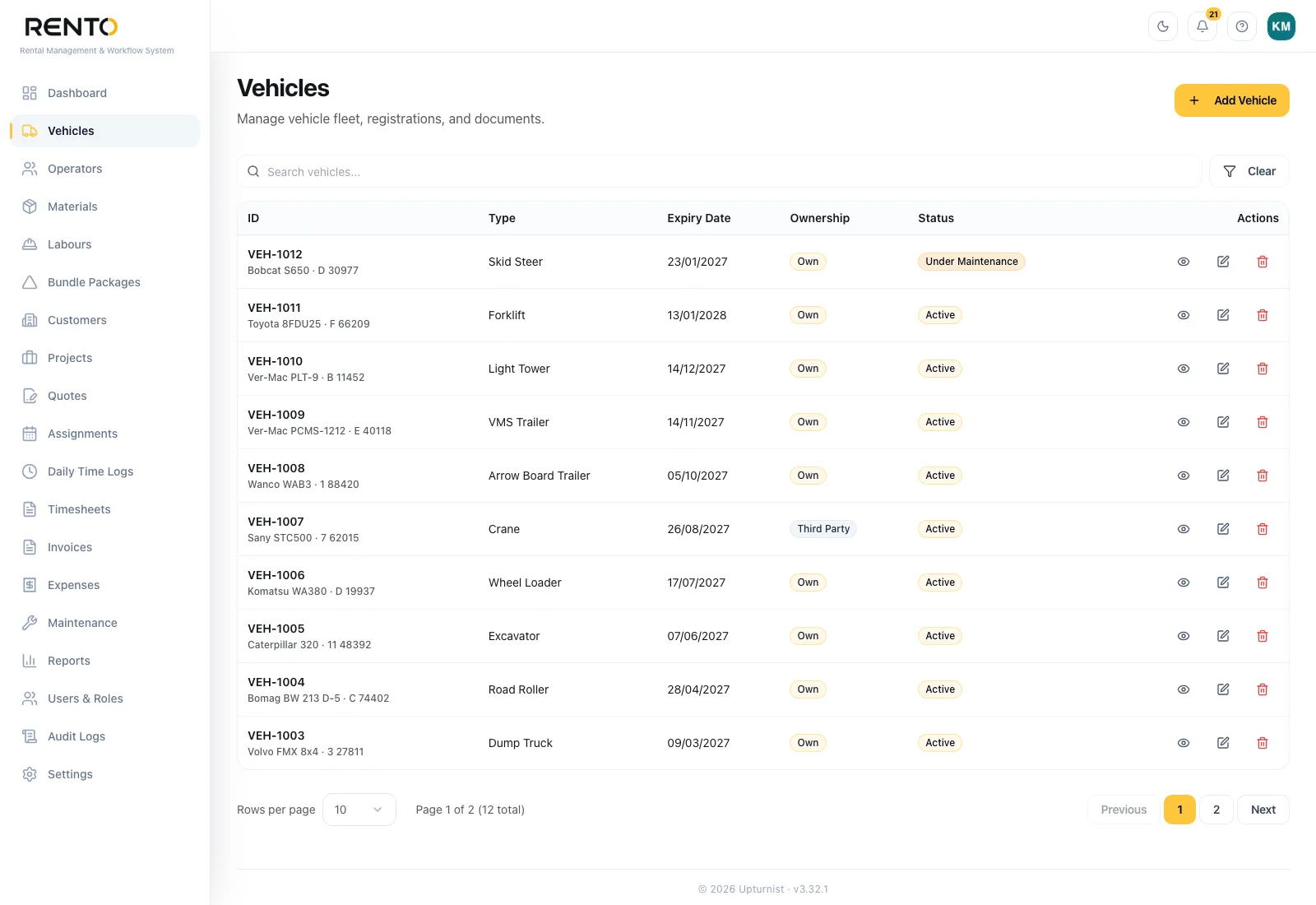
Task: Go to the Next page
Action: 1263,810
